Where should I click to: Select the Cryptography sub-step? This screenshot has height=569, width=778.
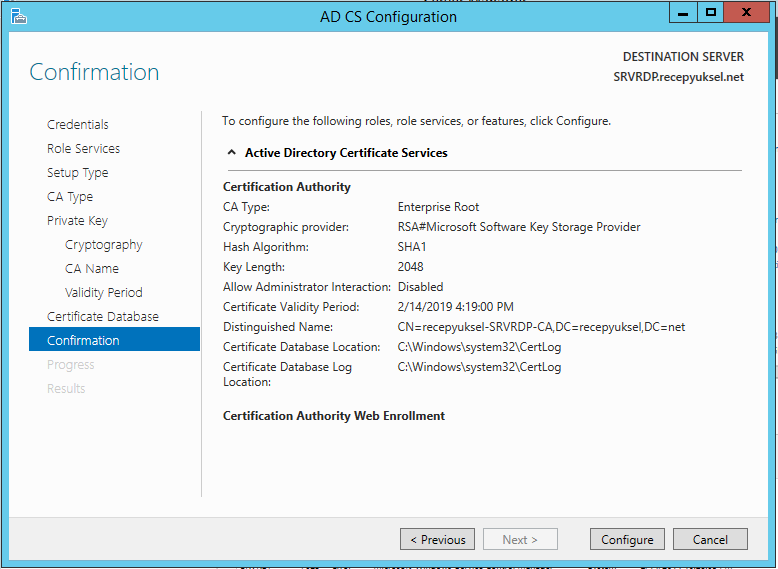click(x=104, y=245)
